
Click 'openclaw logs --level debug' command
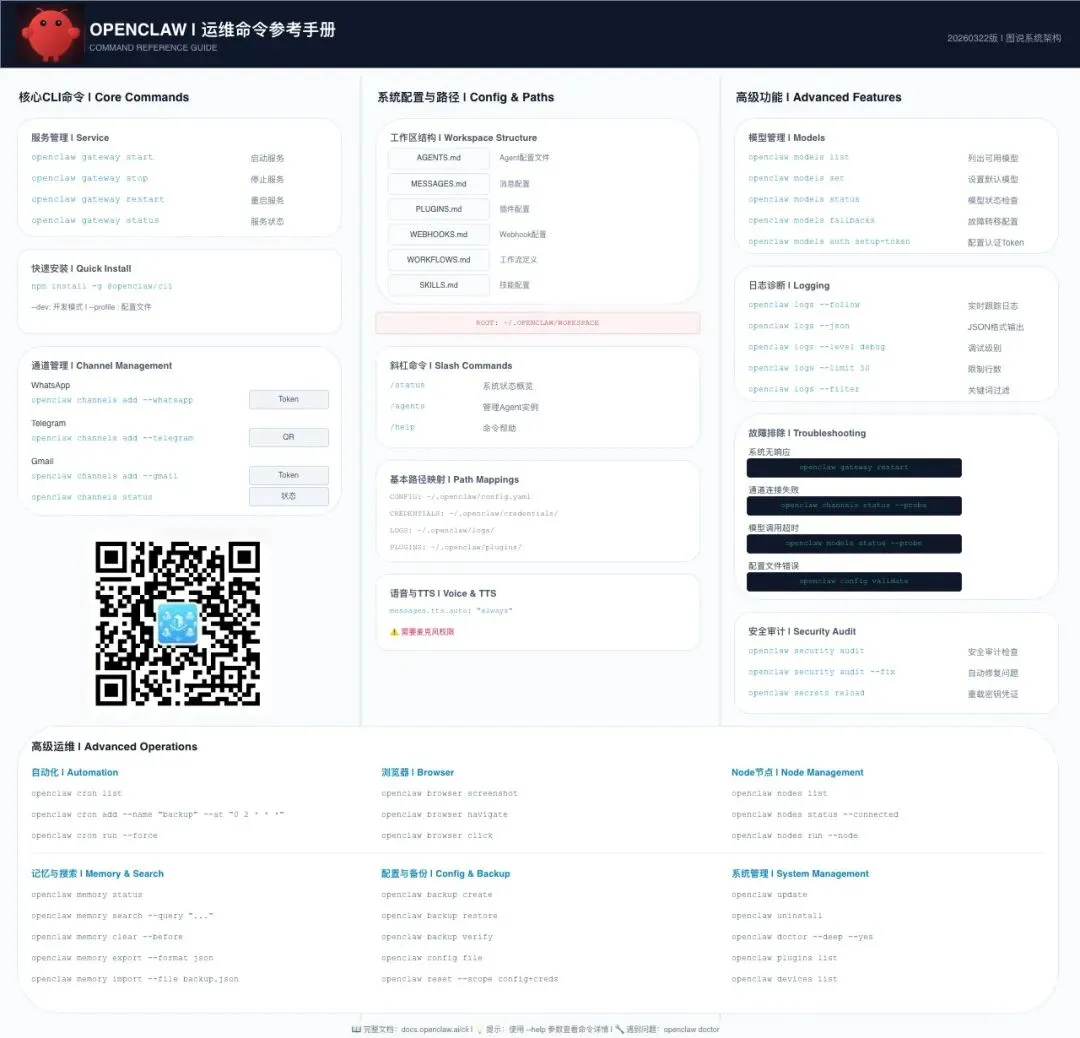817,347
